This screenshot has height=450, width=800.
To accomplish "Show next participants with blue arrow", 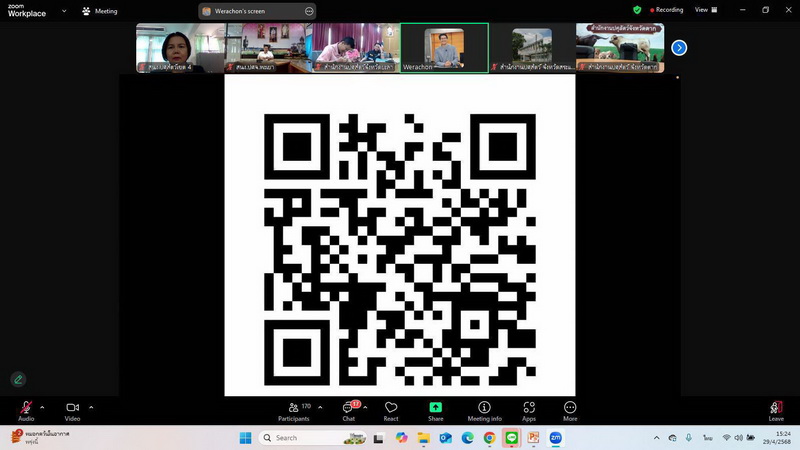I will (679, 47).
